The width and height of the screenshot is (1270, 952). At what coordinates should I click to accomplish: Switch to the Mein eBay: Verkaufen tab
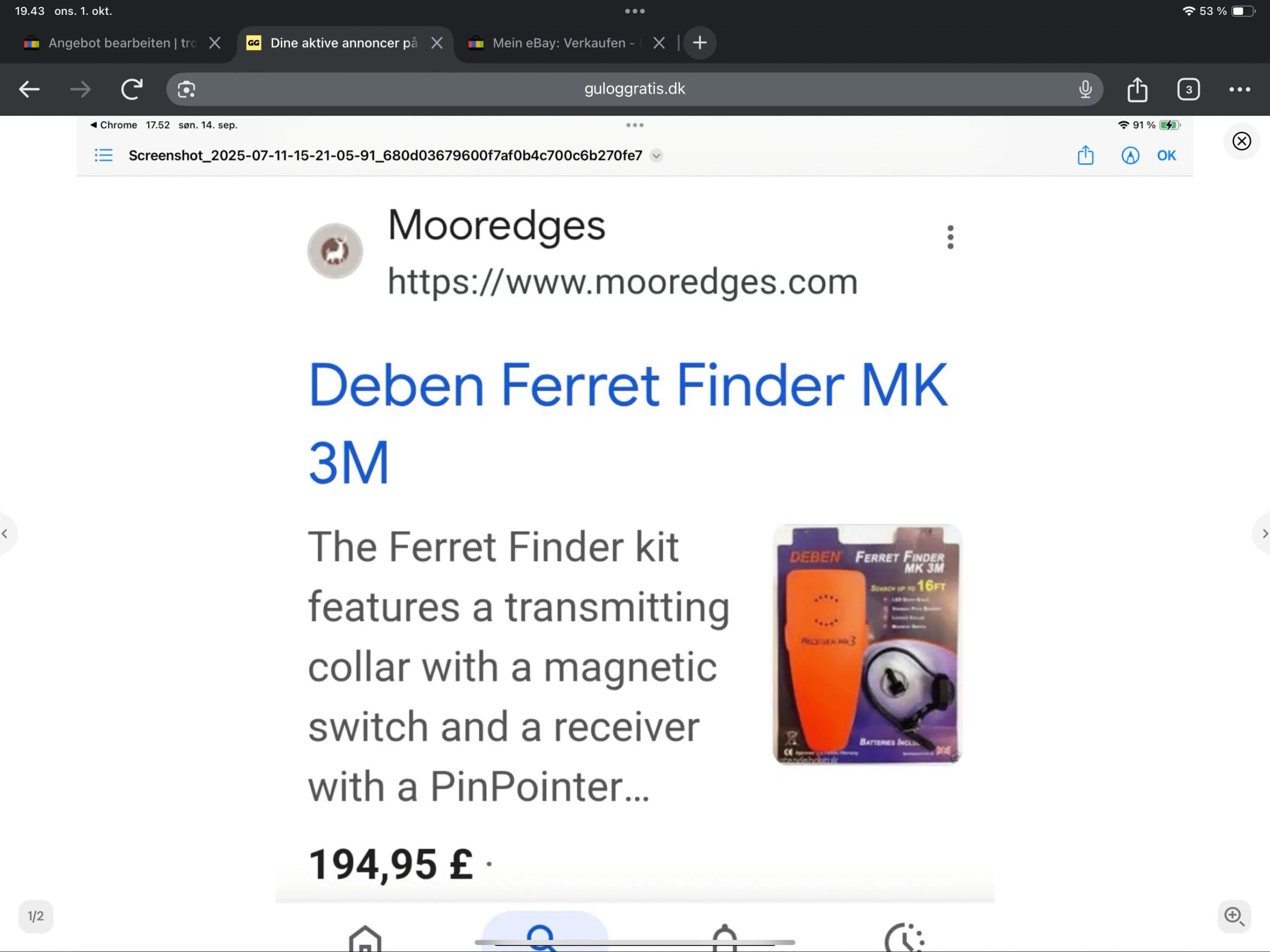(563, 43)
